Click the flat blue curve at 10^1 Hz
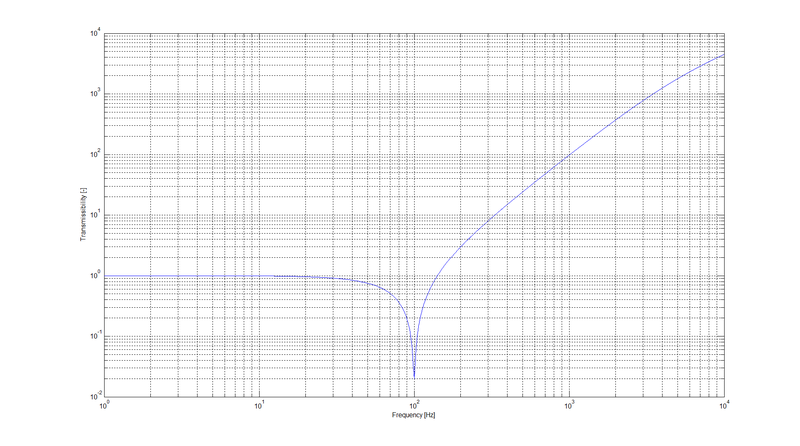Screen dimensions: 800x446 [x=259, y=275]
